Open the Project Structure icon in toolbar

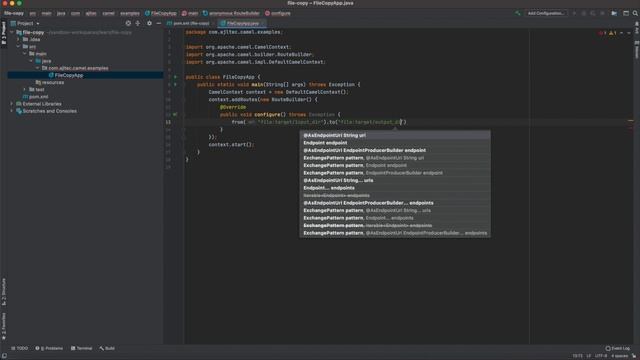tap(614, 13)
